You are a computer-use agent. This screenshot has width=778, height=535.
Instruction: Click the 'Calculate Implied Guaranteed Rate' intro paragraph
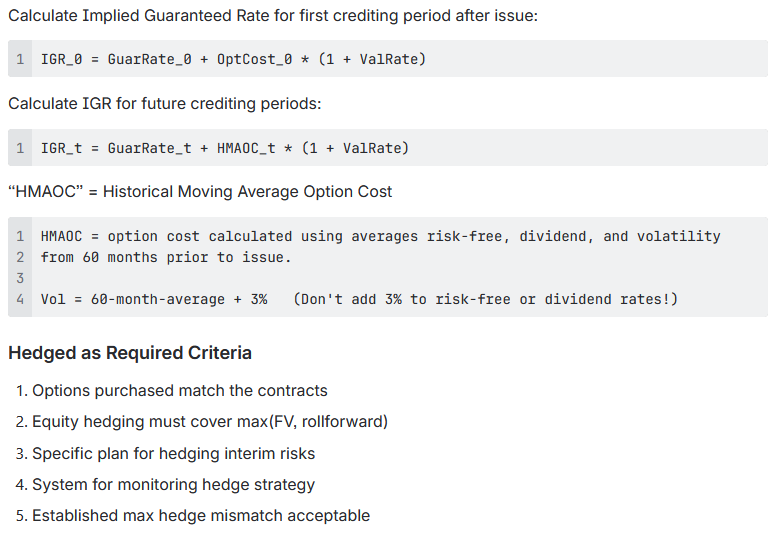273,17
